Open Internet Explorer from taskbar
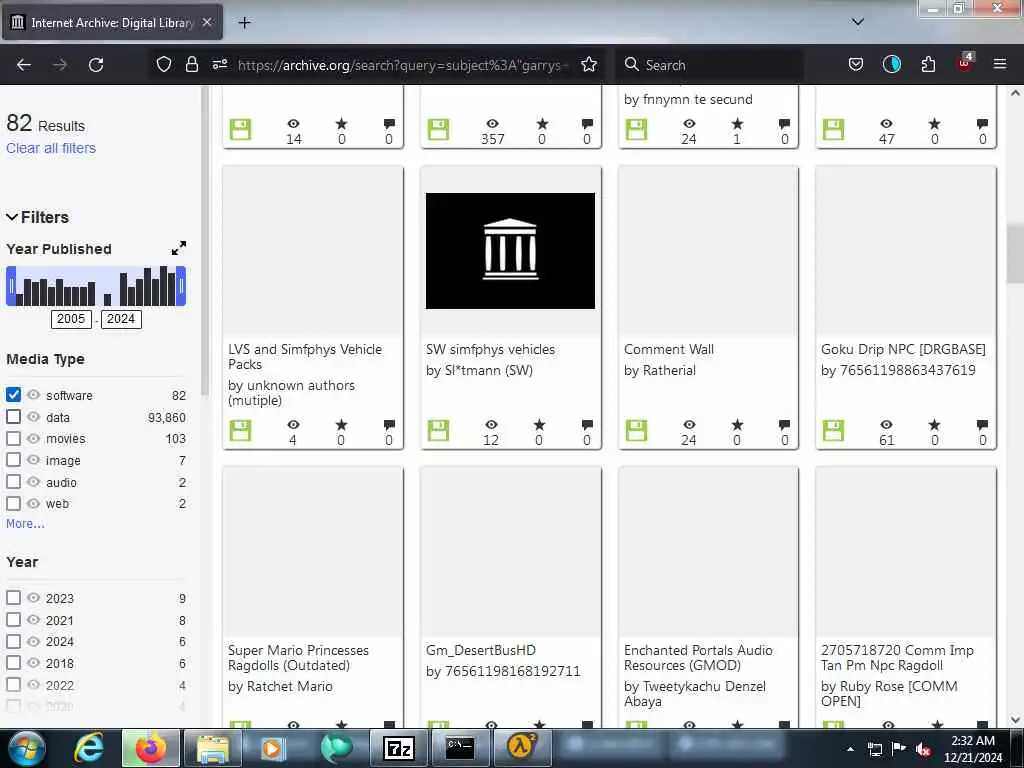 (88, 748)
